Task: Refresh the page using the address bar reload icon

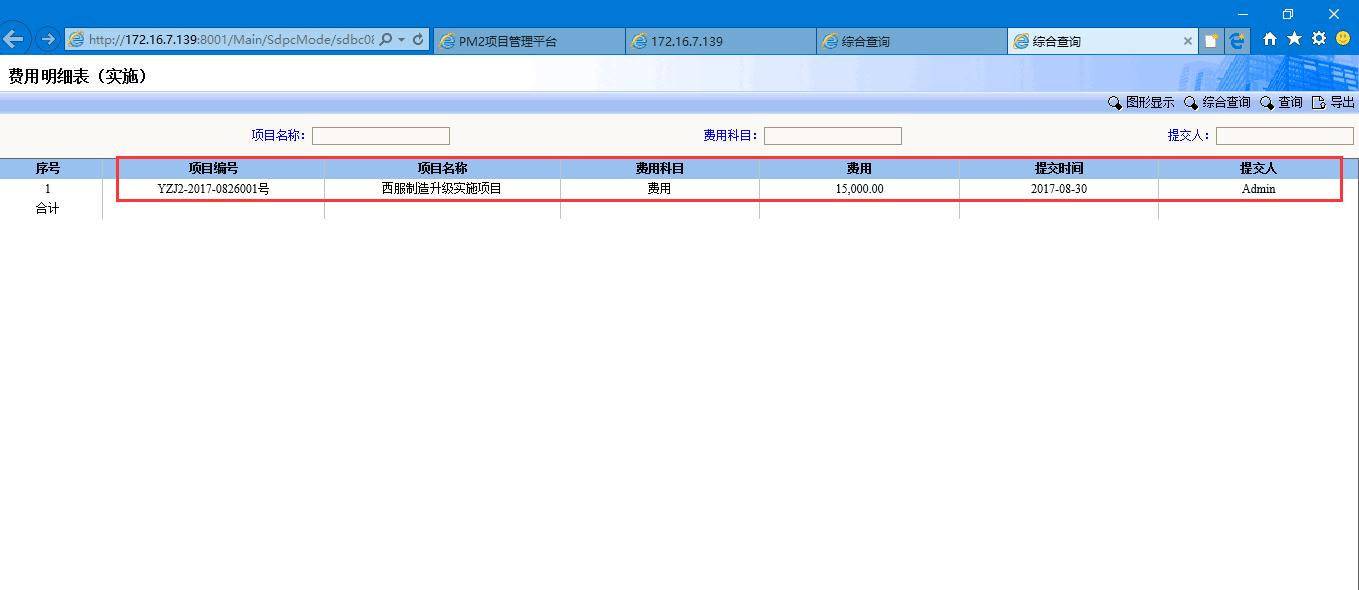Action: tap(418, 40)
